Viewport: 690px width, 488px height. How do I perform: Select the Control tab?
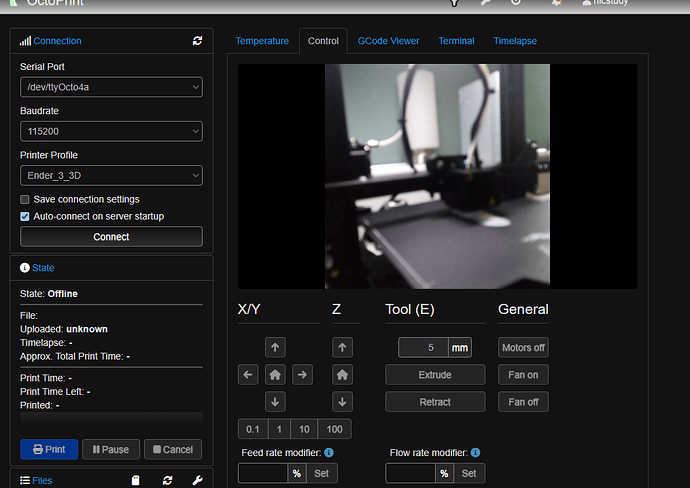pos(323,41)
